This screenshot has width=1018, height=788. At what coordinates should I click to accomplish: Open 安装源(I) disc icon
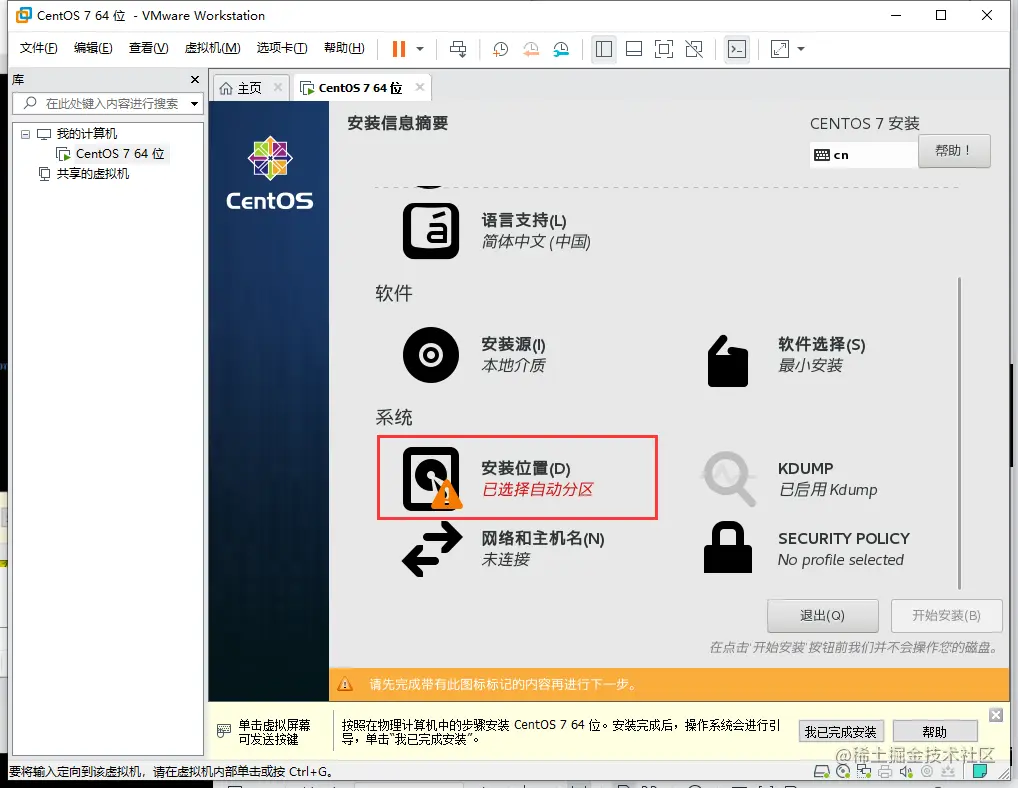tap(430, 354)
